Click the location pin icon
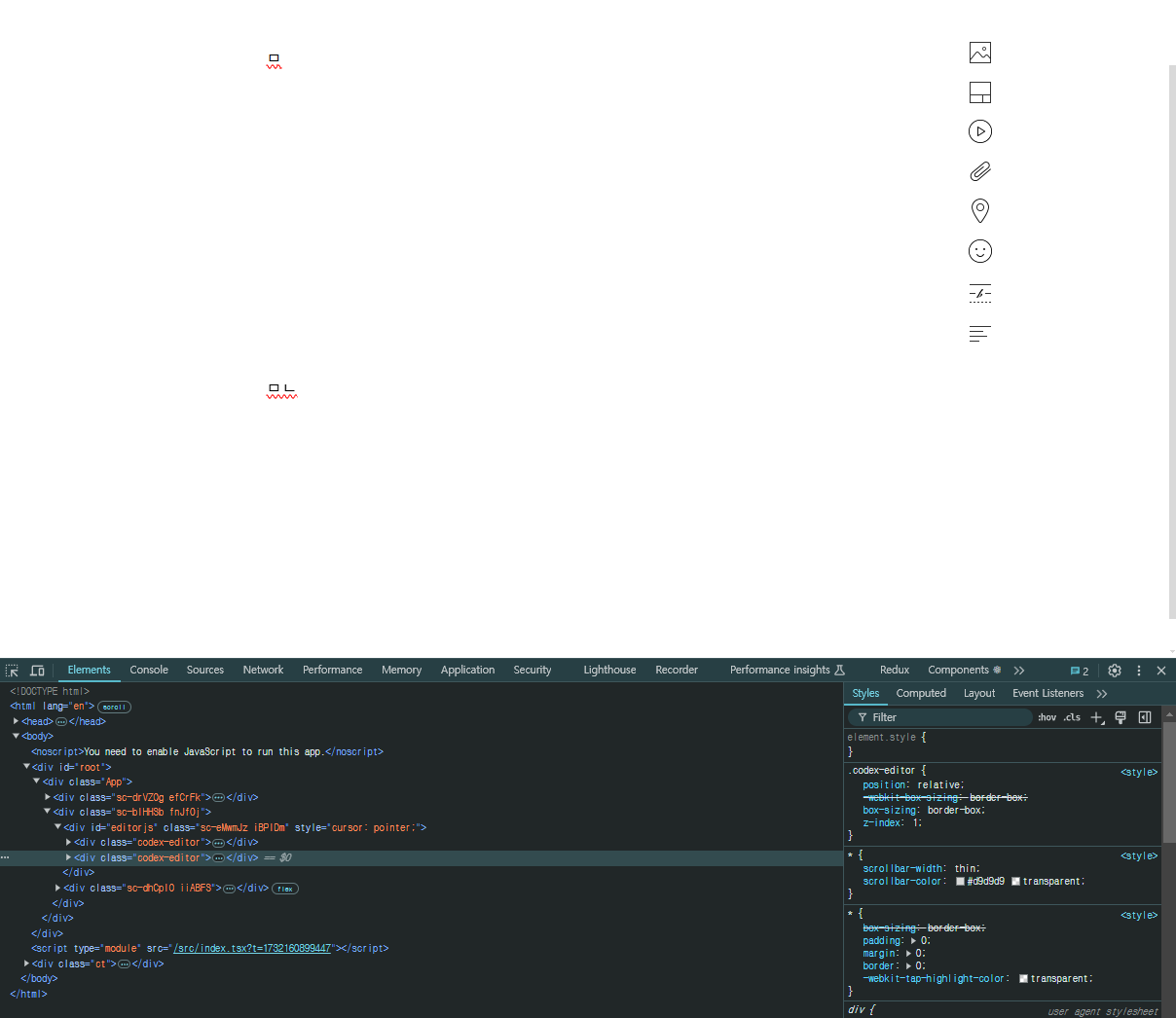The image size is (1176, 1018). click(x=980, y=210)
